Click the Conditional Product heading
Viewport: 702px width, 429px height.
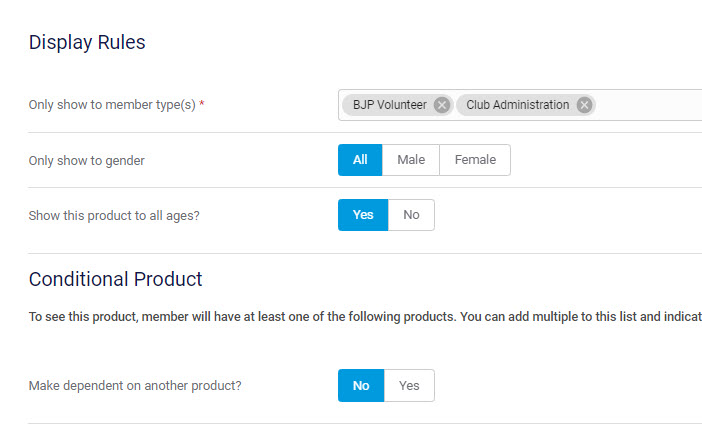tap(115, 279)
